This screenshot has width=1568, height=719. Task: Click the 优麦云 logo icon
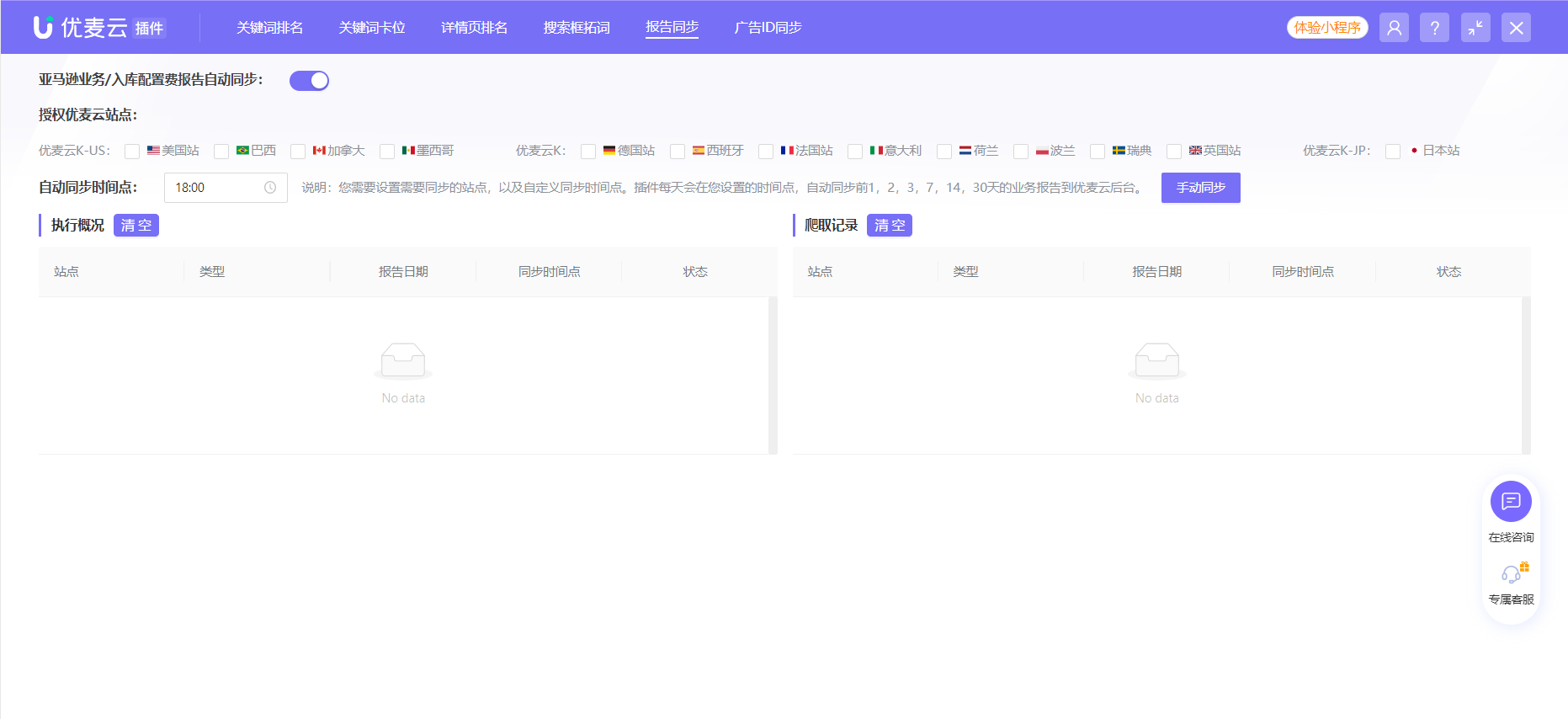click(x=43, y=27)
